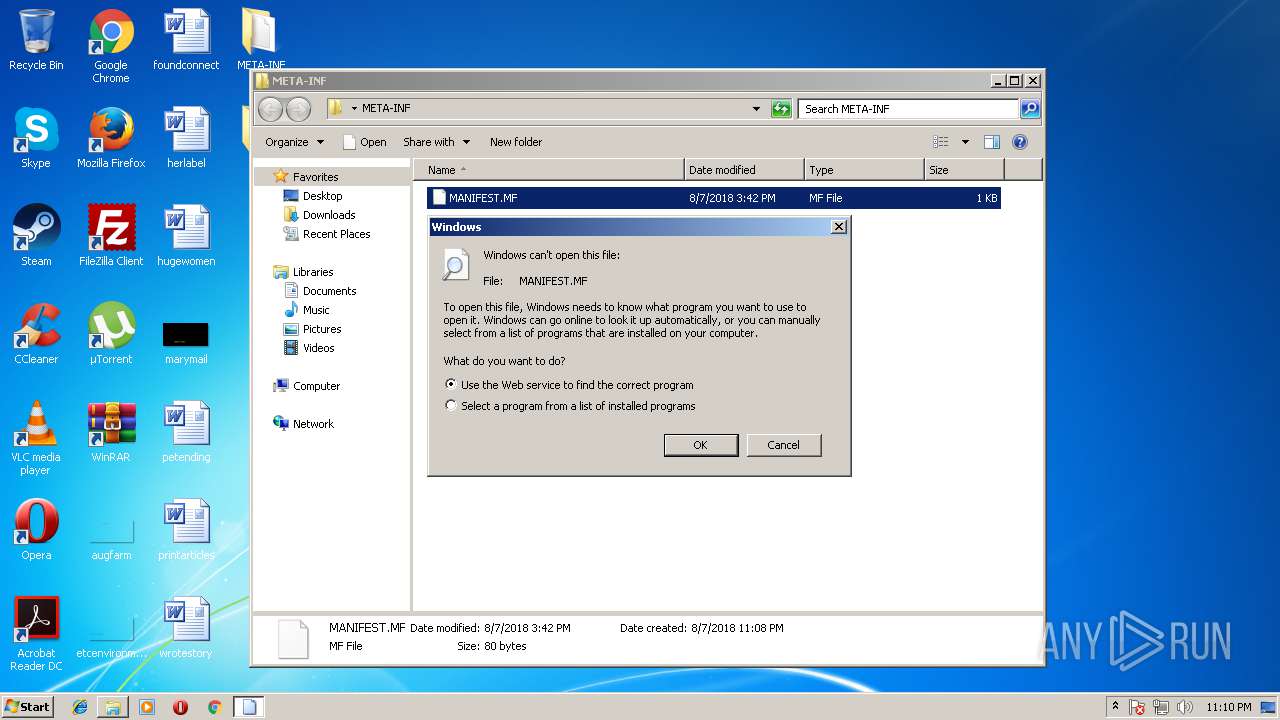Click New folder in the toolbar
The width and height of the screenshot is (1280, 720).
516,142
